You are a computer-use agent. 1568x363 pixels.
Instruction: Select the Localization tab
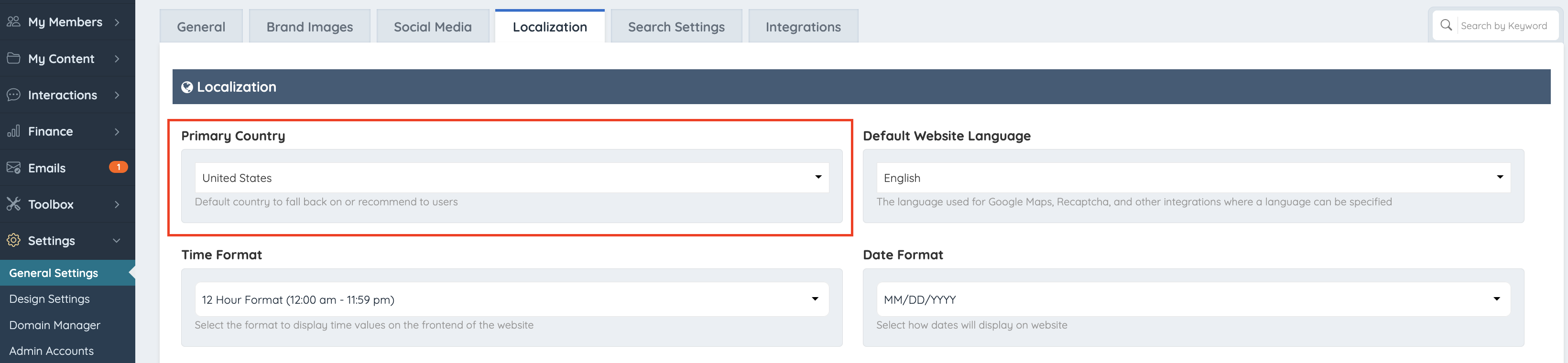tap(550, 27)
